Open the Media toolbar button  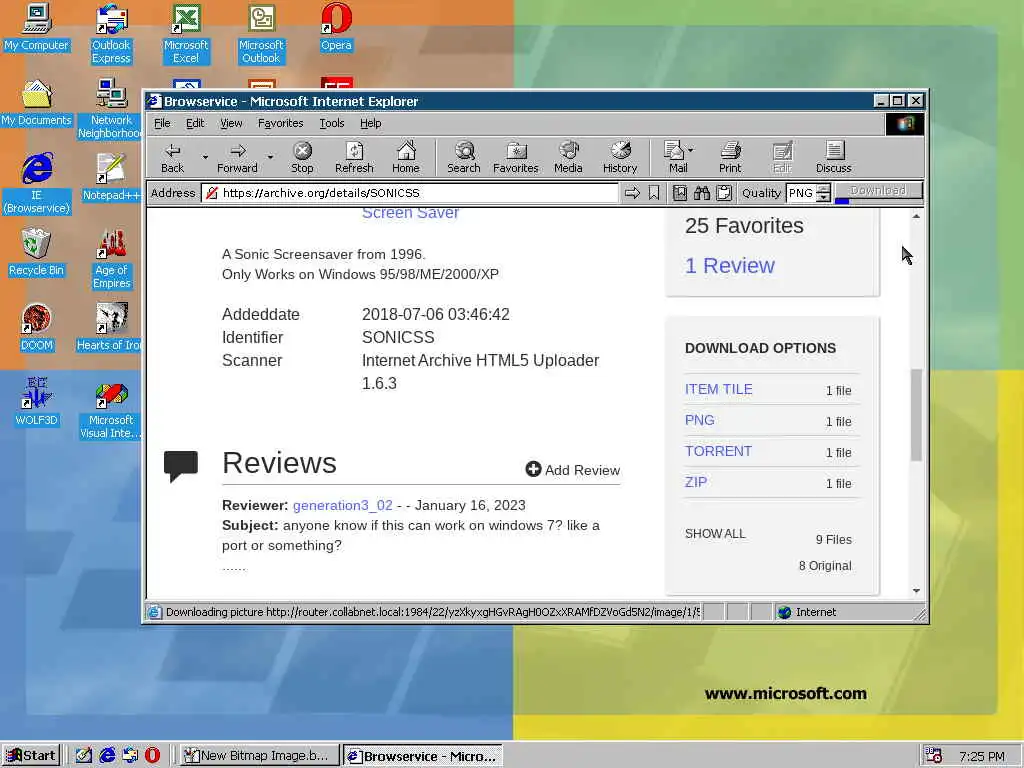tap(568, 157)
